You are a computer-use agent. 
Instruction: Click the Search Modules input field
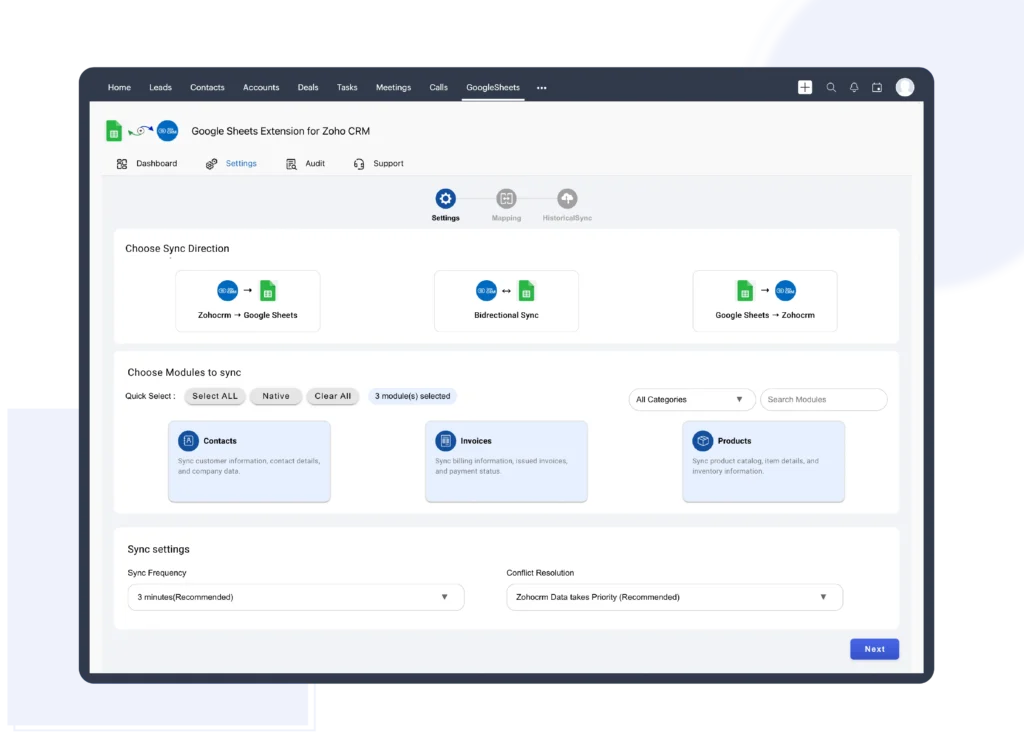[x=823, y=399]
